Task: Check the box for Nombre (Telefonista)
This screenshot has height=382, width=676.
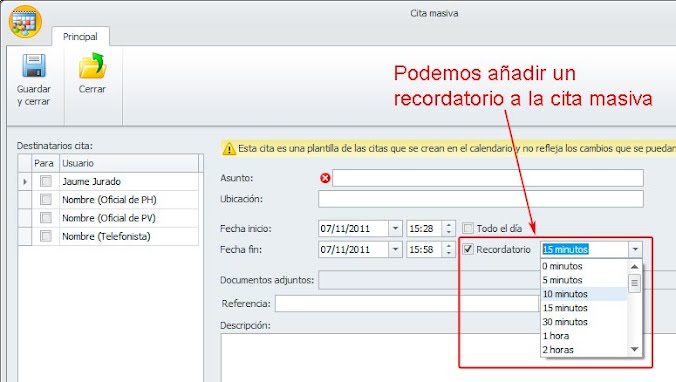Action: tap(46, 236)
